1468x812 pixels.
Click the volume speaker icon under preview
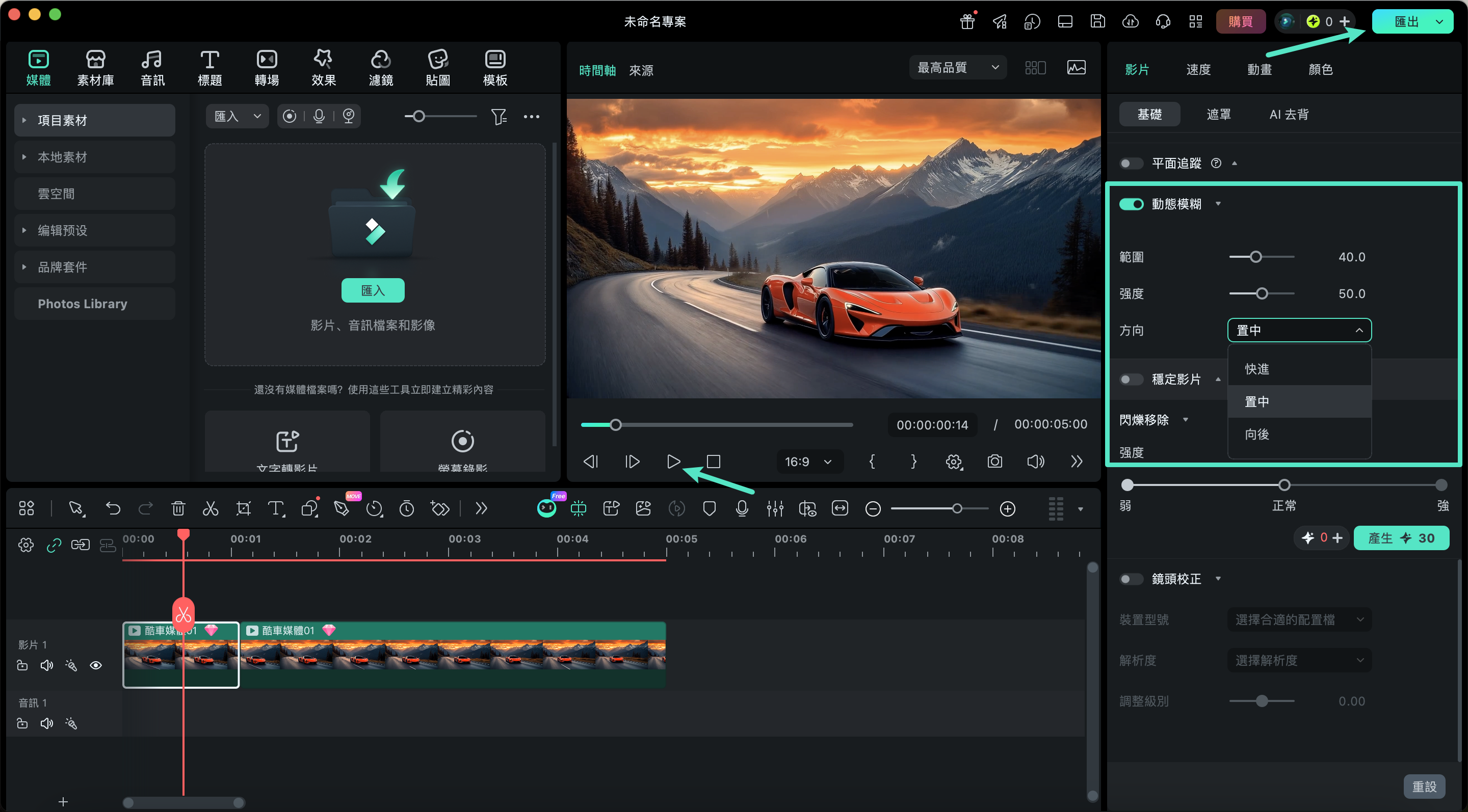pos(1035,461)
